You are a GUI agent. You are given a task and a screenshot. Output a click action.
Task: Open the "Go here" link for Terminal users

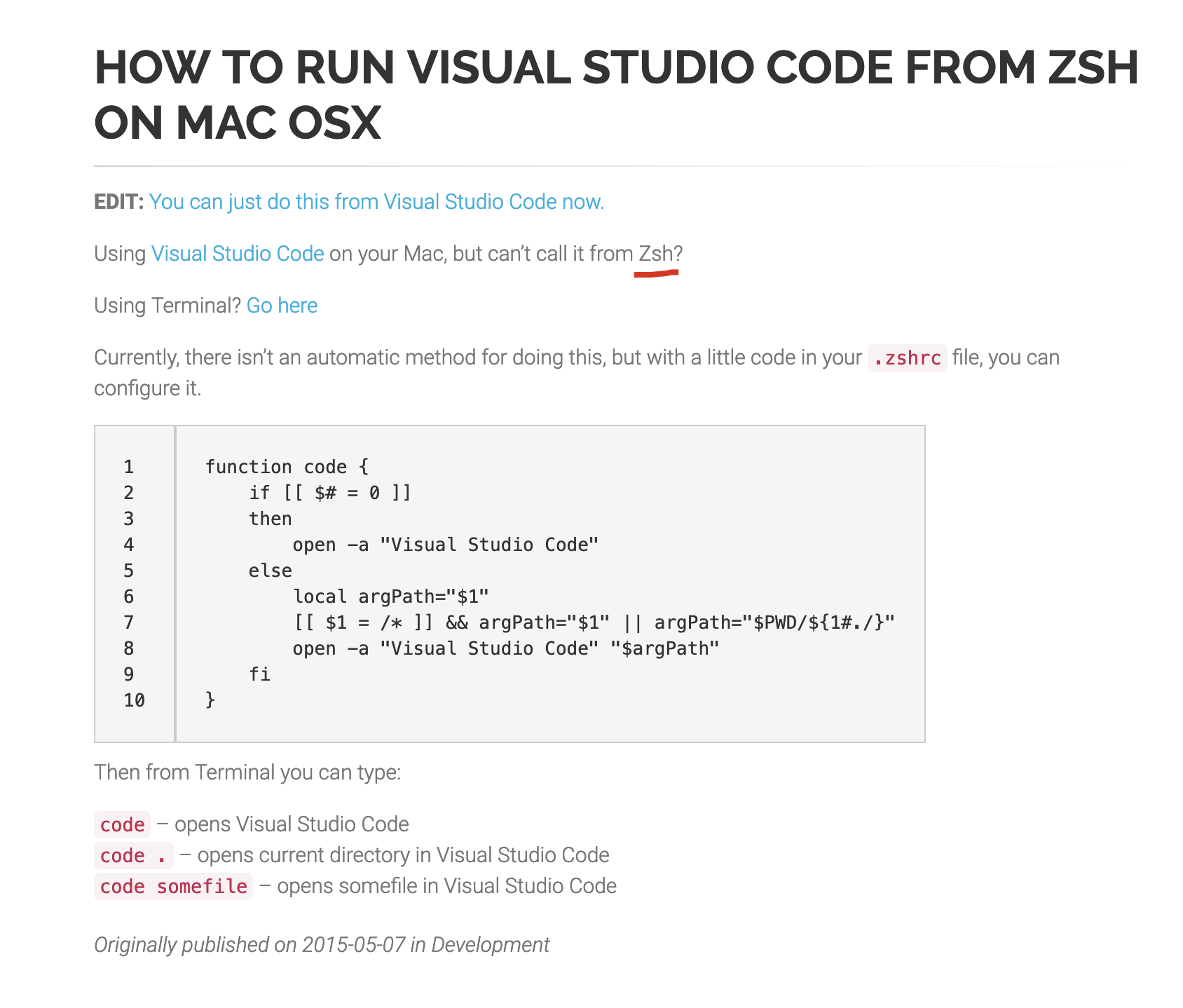tap(282, 306)
